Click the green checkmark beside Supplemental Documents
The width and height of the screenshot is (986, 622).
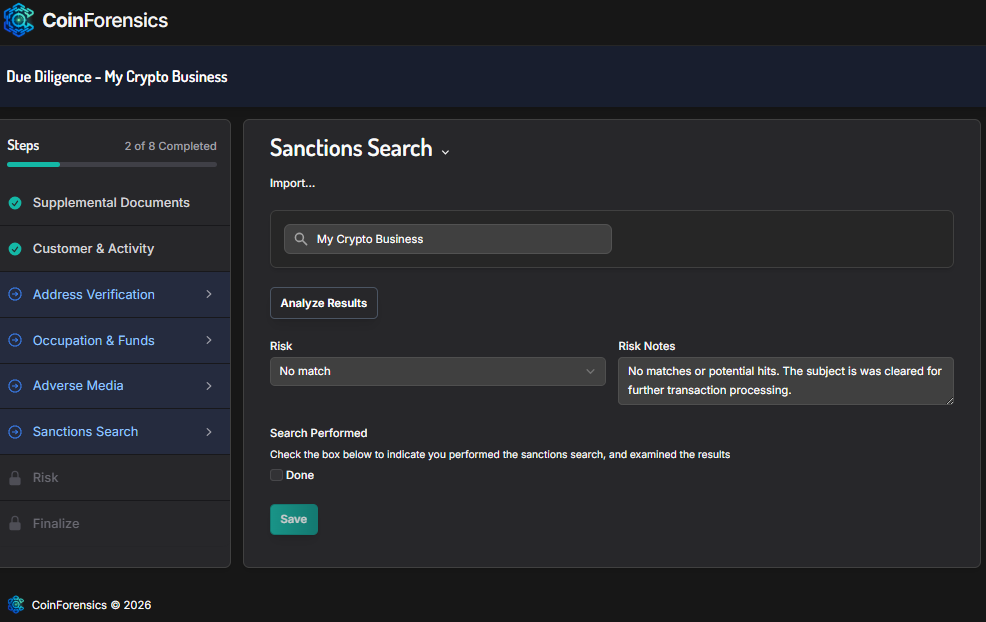15,203
